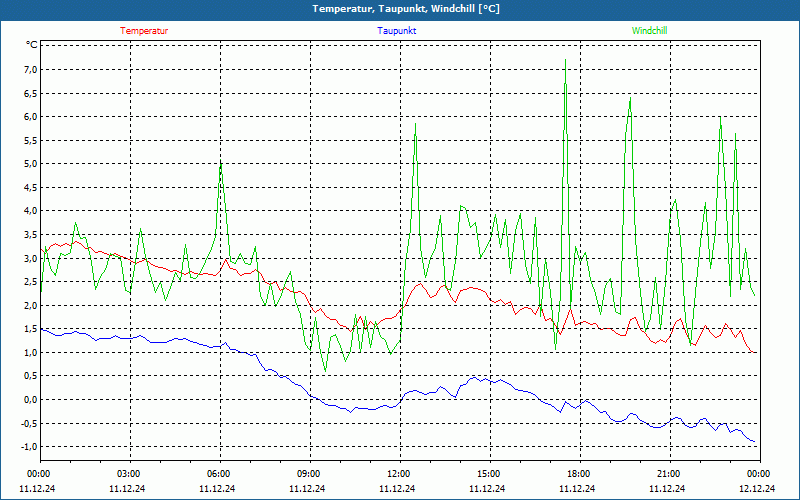Select the 21:00 time axis label
Viewport: 800px width, 500px height.
[x=669, y=474]
